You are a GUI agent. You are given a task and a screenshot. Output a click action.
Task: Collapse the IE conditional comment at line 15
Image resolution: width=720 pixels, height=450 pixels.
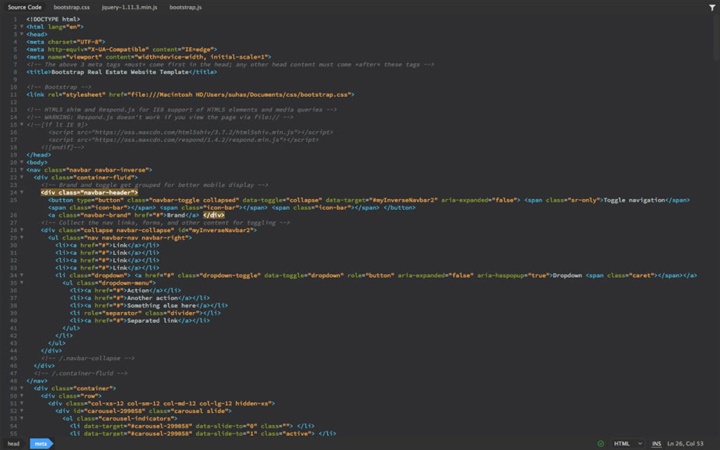point(22,124)
